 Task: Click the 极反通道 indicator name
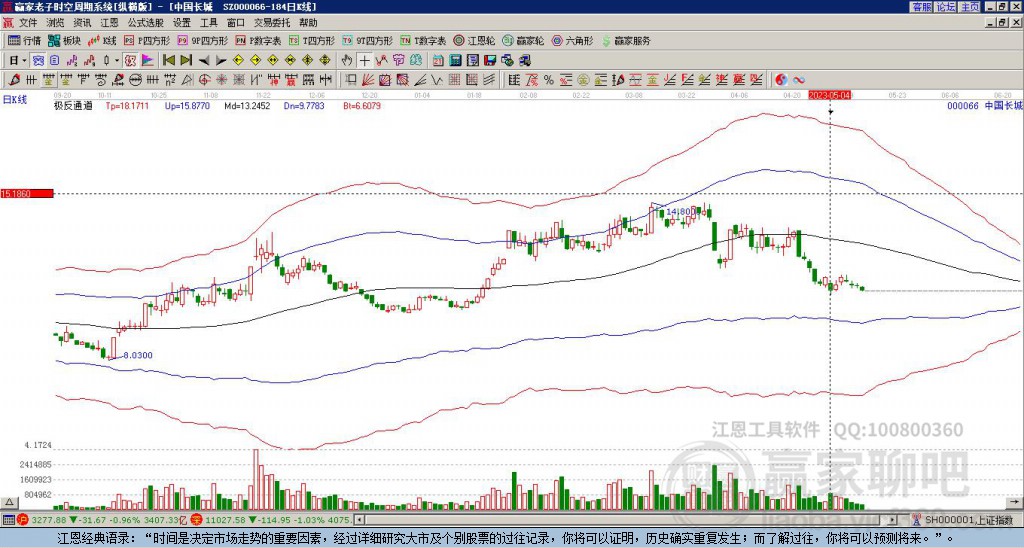click(x=73, y=105)
